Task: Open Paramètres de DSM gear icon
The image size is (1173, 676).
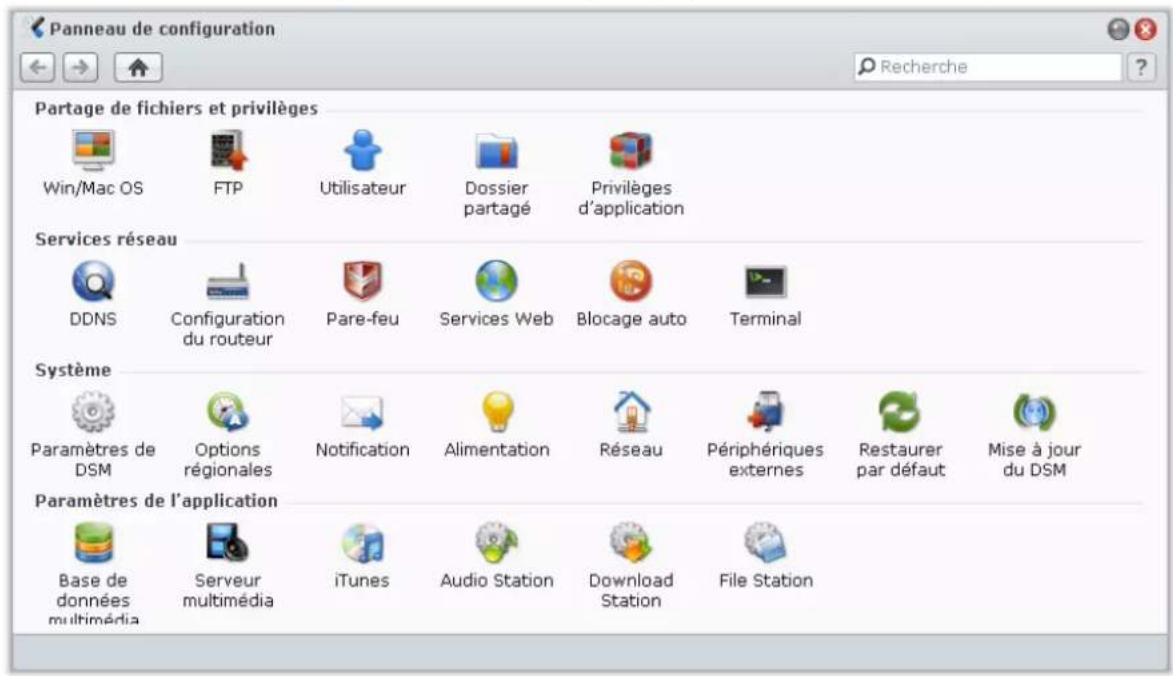Action: click(x=93, y=412)
